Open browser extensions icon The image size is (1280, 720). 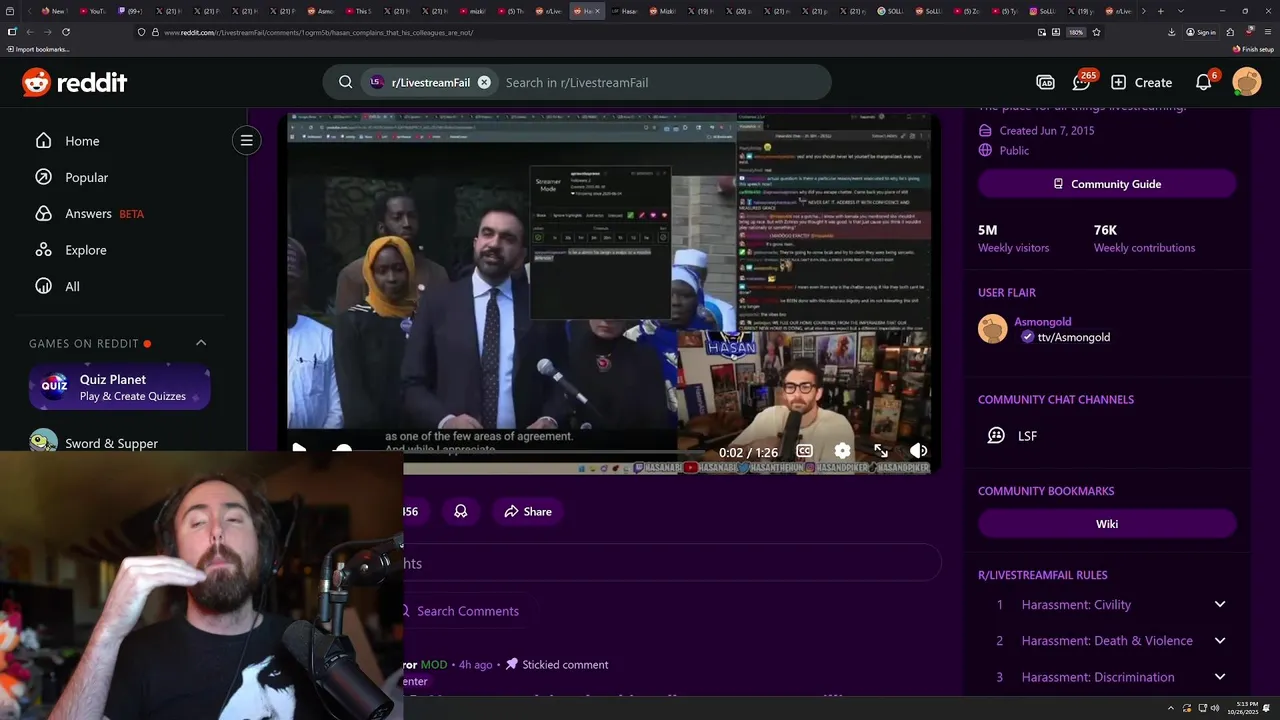1230,32
